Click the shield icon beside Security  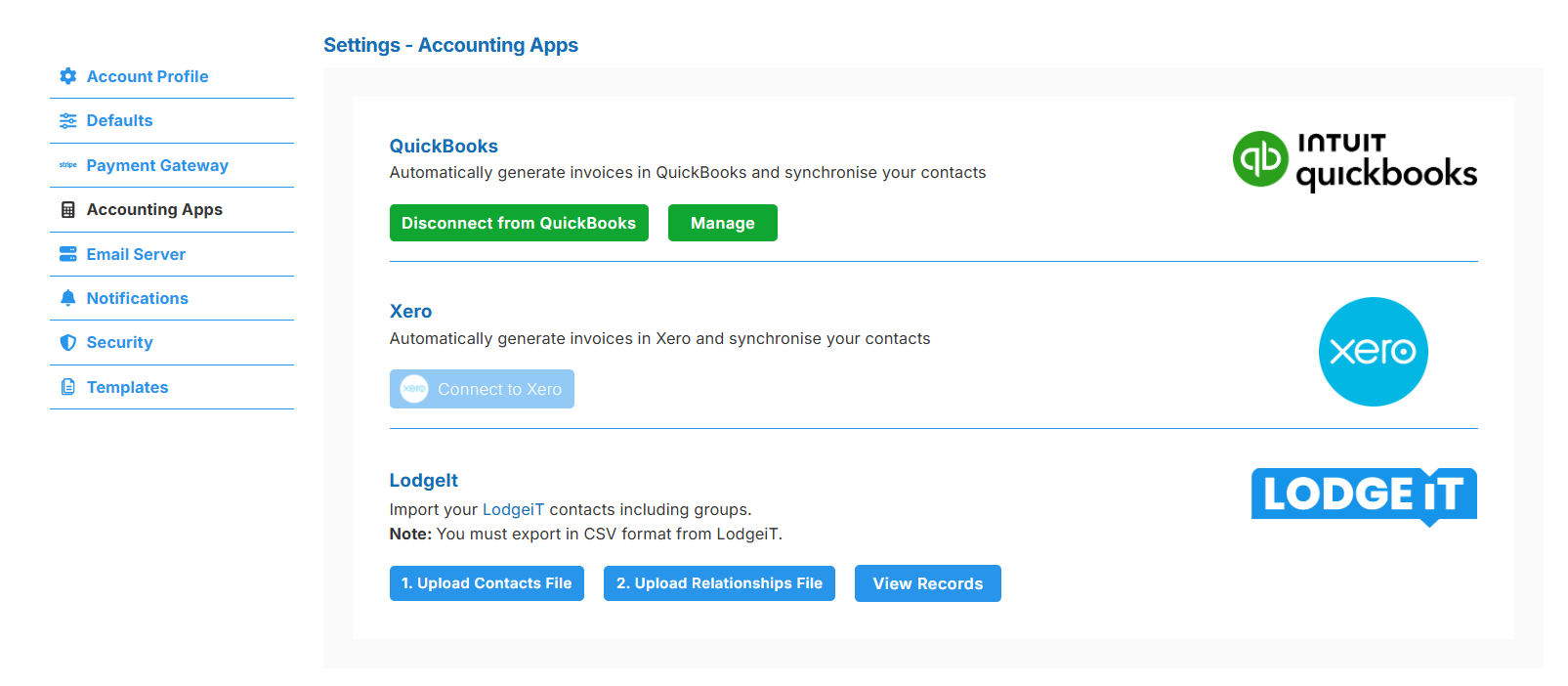coord(67,342)
